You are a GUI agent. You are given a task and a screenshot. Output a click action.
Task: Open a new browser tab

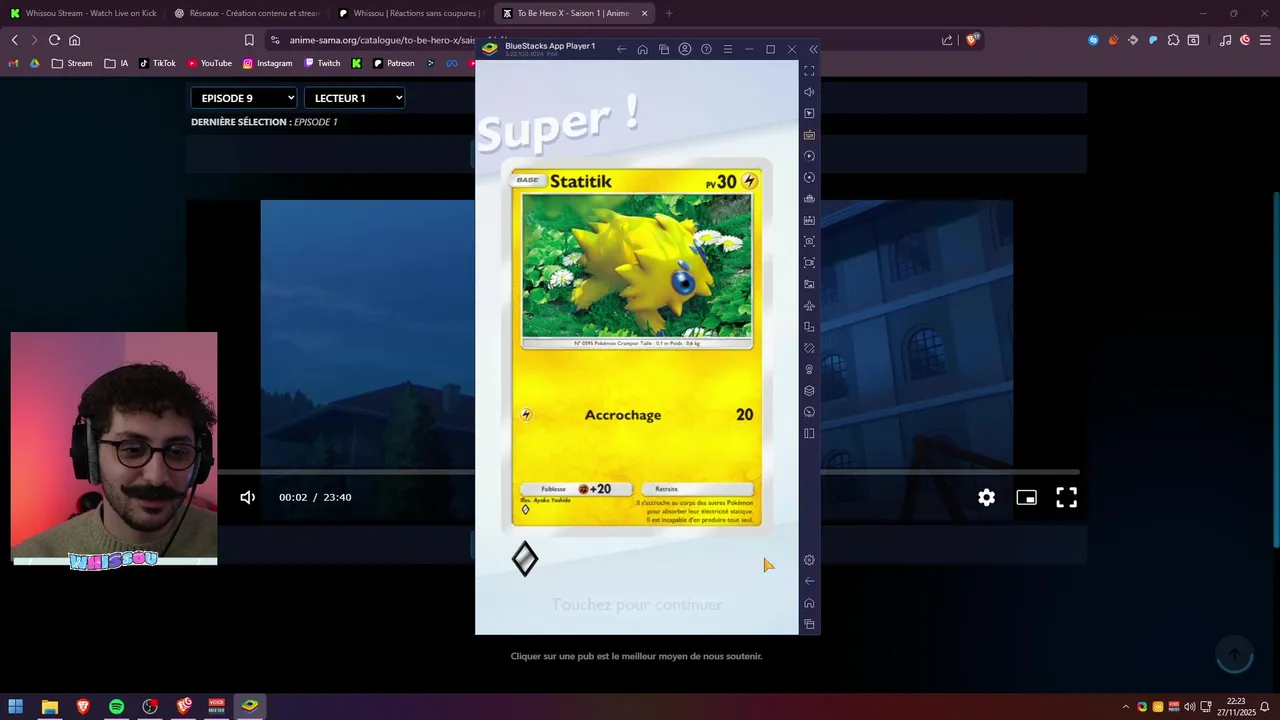[x=669, y=13]
